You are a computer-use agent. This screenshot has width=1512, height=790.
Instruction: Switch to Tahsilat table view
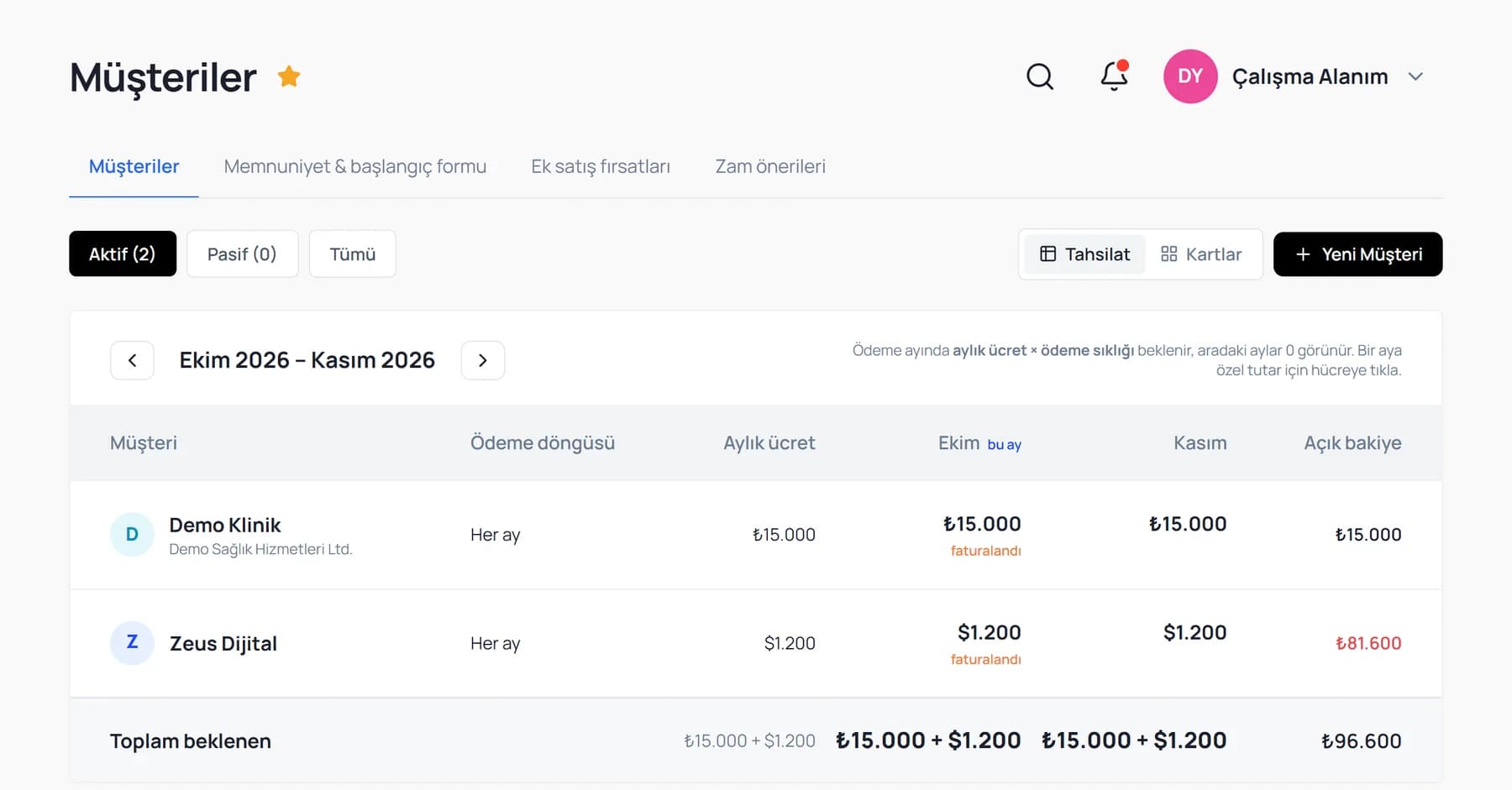(1084, 254)
